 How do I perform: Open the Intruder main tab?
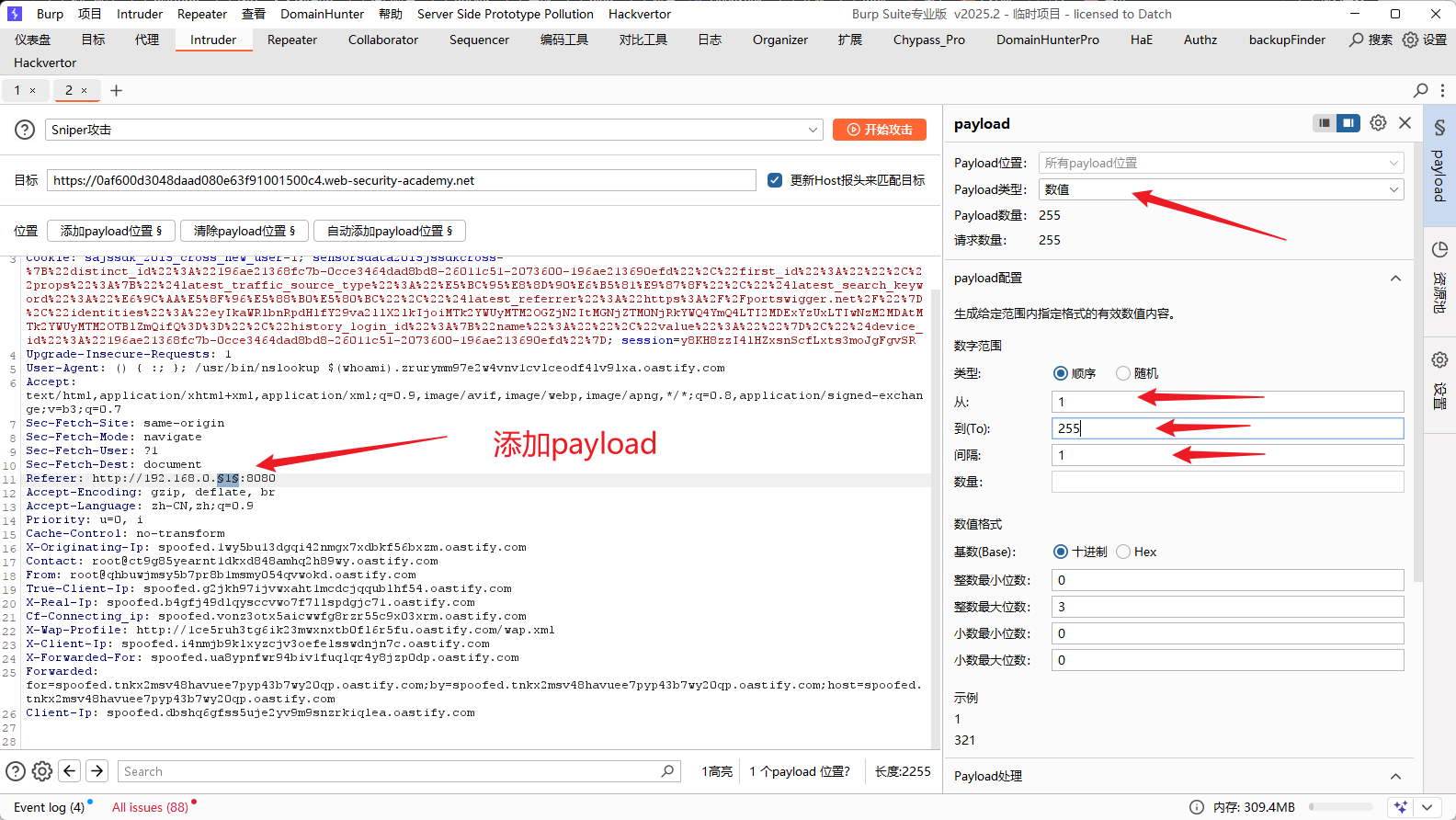pyautogui.click(x=213, y=40)
